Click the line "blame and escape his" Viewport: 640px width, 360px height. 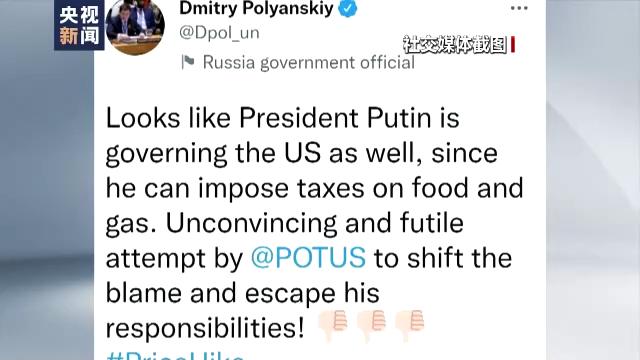[x=242, y=293]
